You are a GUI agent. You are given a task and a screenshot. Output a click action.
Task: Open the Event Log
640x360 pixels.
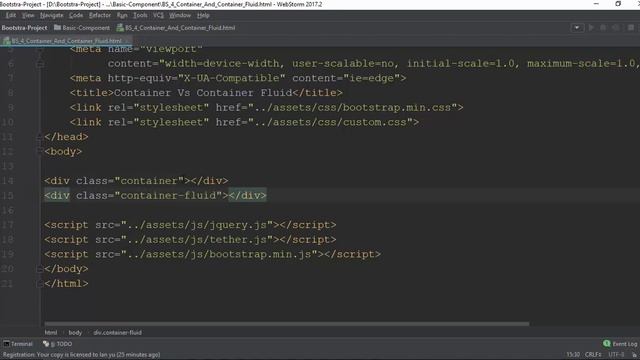point(620,344)
